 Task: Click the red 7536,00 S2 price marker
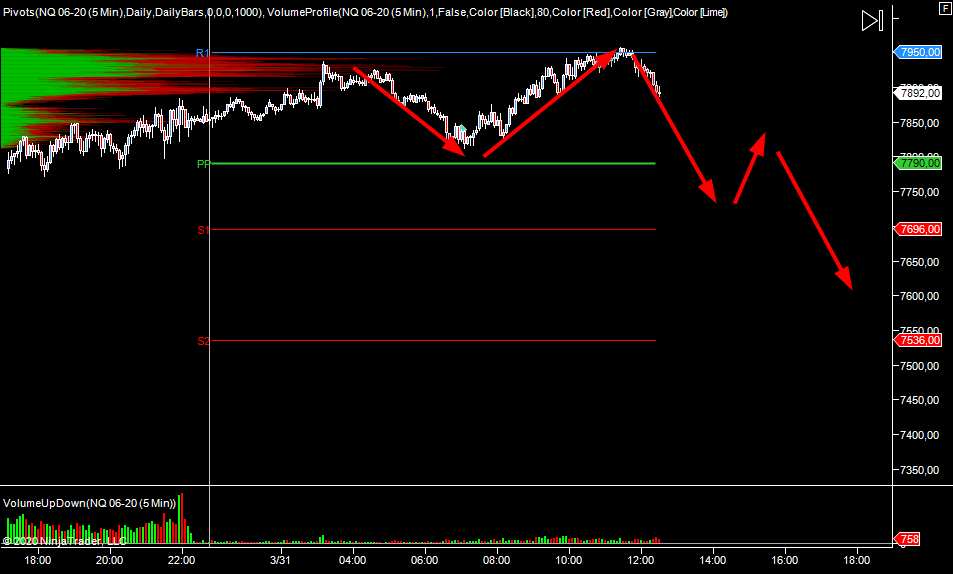(x=920, y=340)
